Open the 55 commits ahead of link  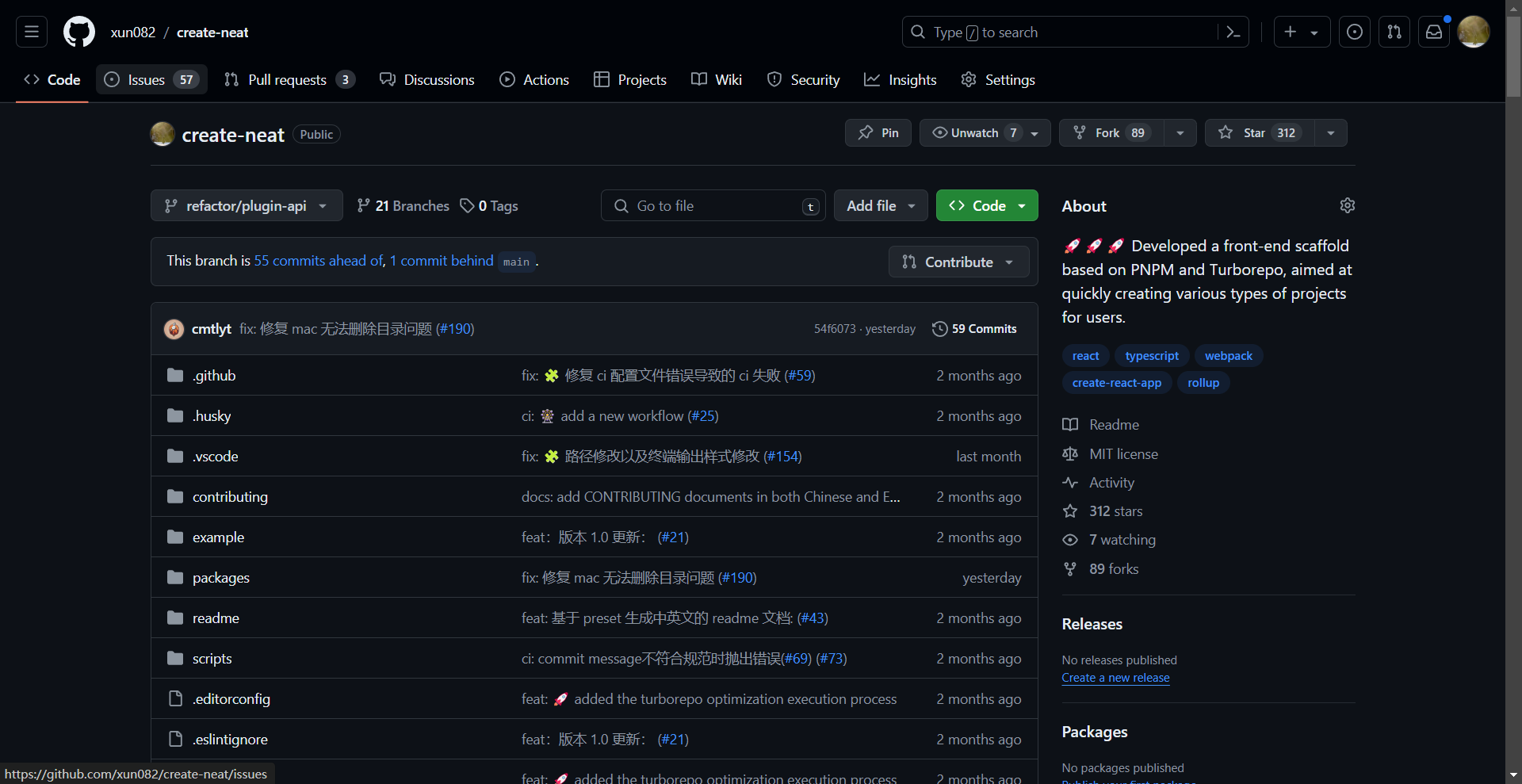click(x=319, y=261)
